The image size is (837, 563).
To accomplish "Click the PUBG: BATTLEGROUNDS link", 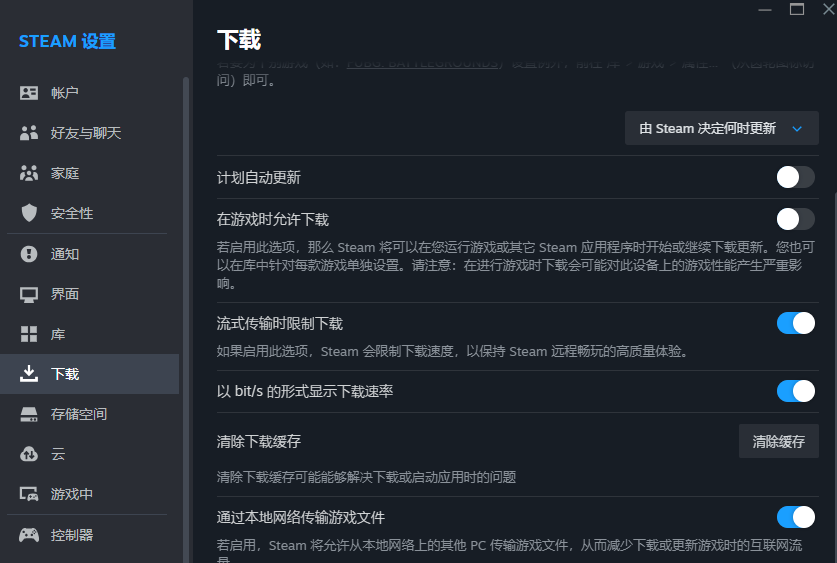I will coord(423,65).
